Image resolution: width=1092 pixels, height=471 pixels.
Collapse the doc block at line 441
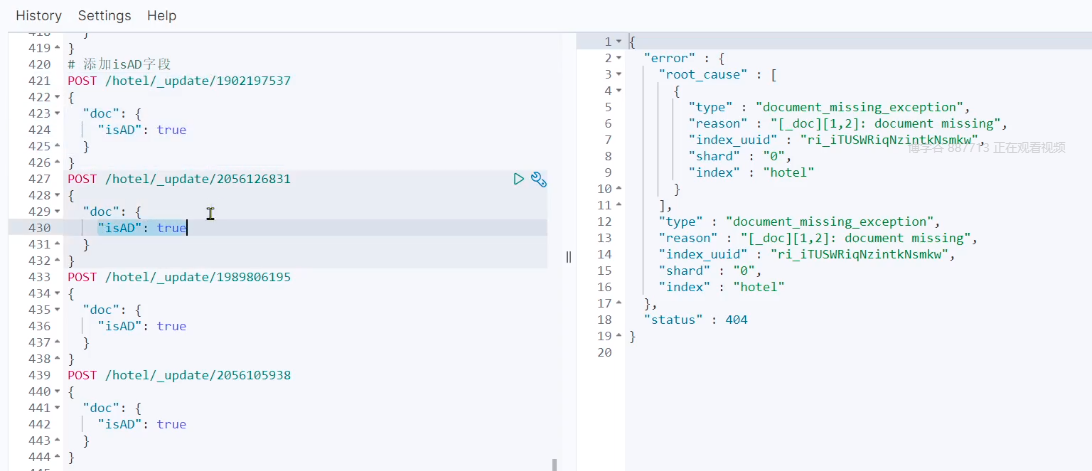(58, 408)
